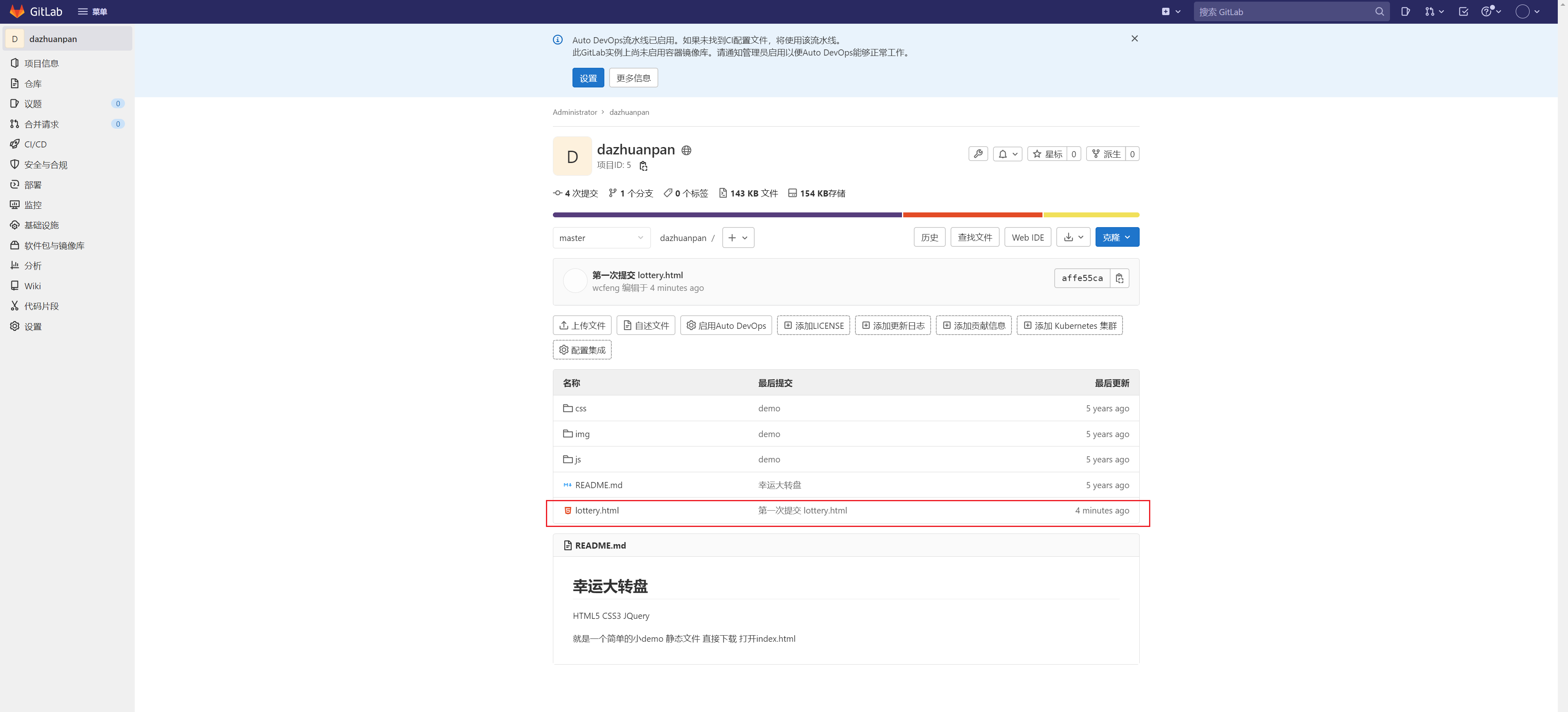
Task: Open 仓库 in the sidebar
Action: [x=67, y=83]
